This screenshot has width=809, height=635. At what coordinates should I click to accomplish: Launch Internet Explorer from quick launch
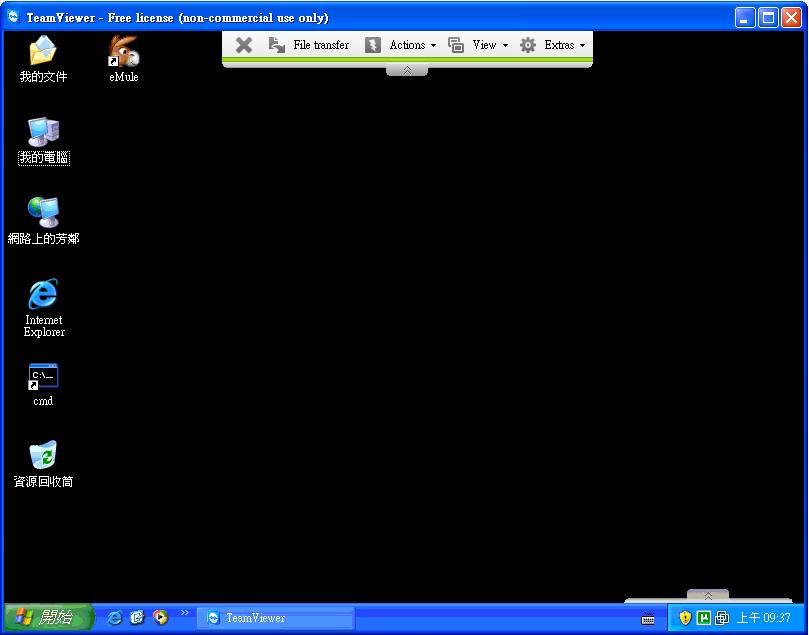coord(115,617)
